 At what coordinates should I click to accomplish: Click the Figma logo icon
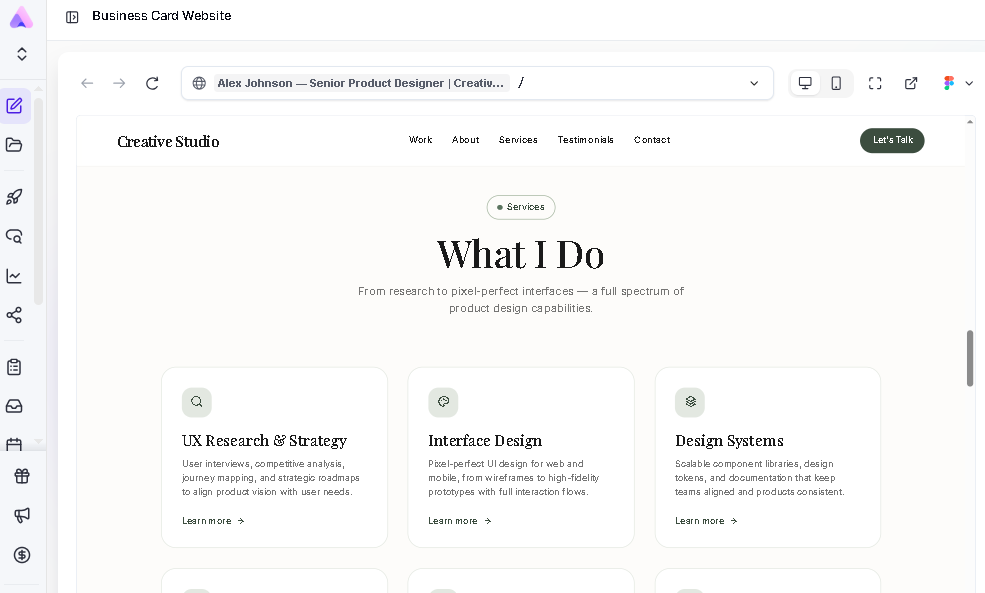(949, 83)
